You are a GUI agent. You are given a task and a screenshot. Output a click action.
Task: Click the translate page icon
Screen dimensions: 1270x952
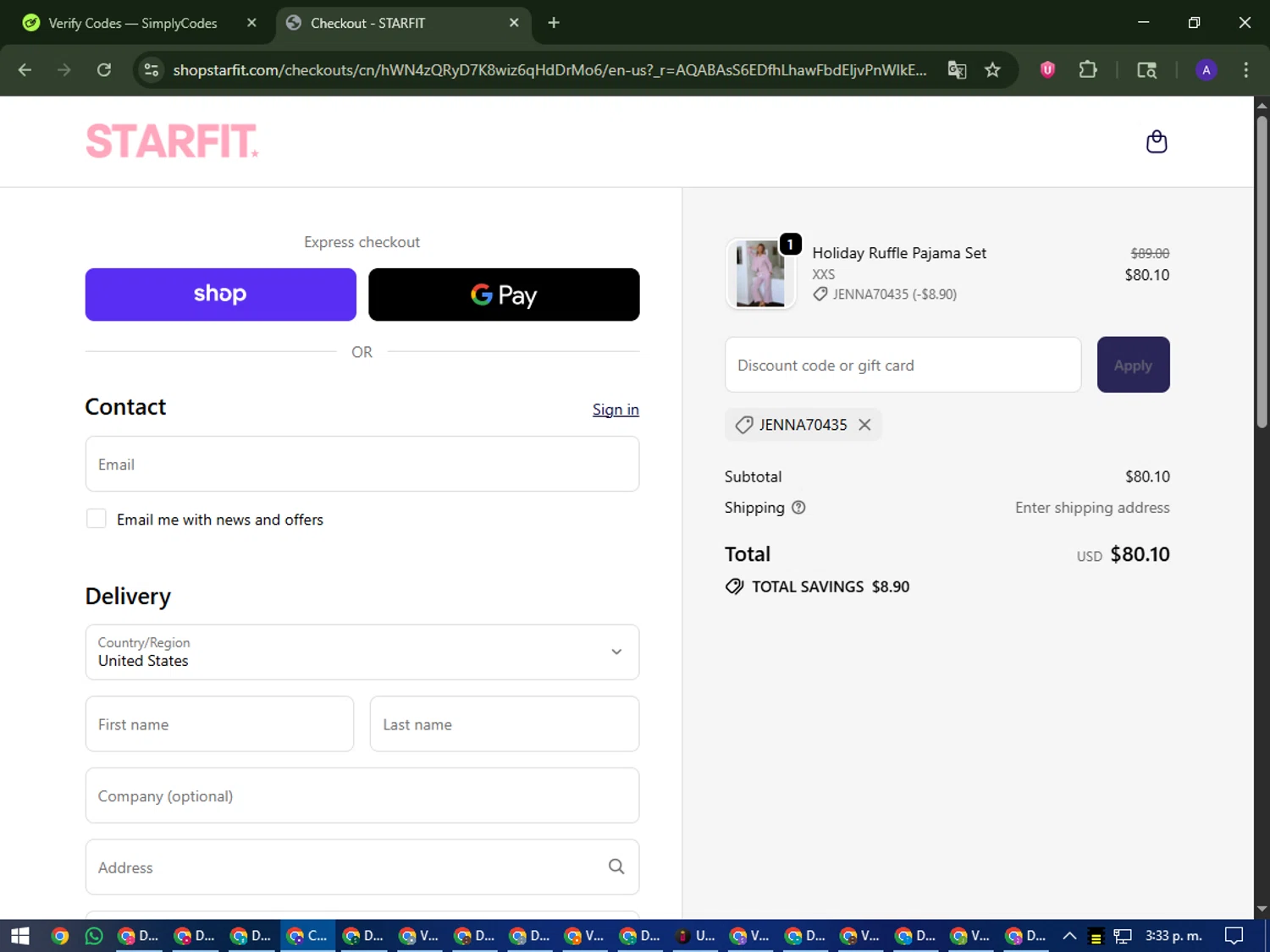(x=957, y=70)
